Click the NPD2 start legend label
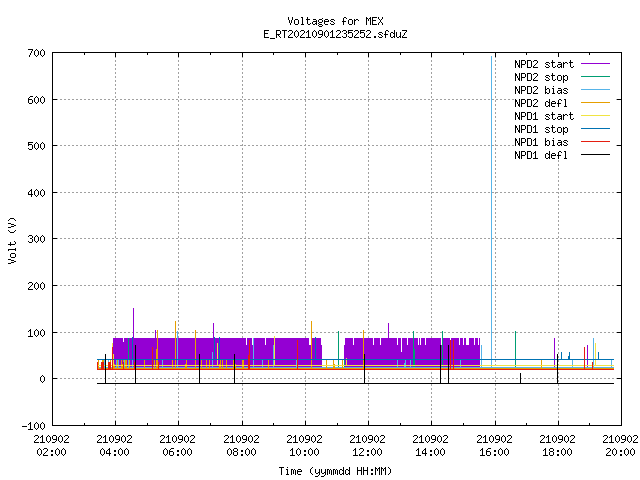 coord(544,64)
